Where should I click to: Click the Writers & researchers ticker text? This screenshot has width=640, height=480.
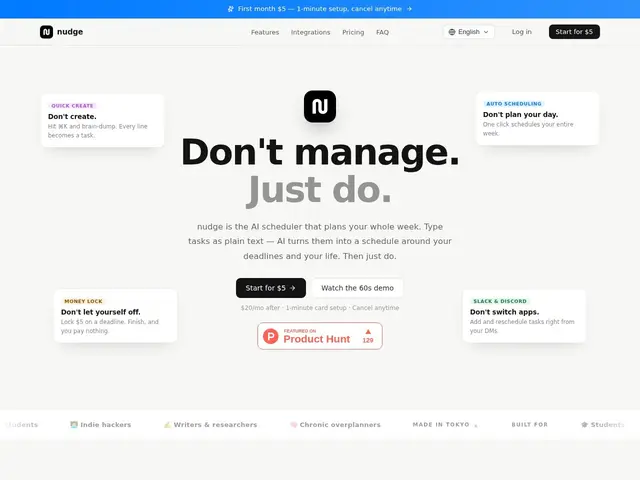point(215,424)
